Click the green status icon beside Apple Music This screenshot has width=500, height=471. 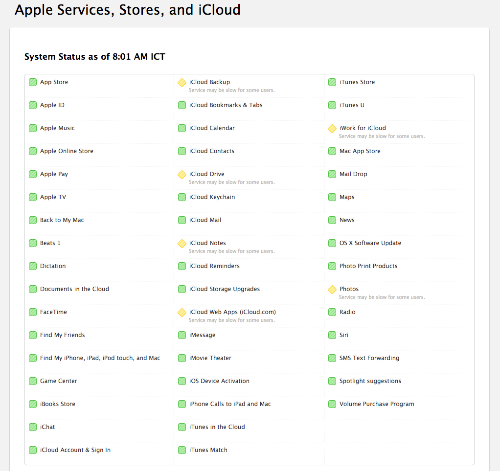pyautogui.click(x=33, y=128)
